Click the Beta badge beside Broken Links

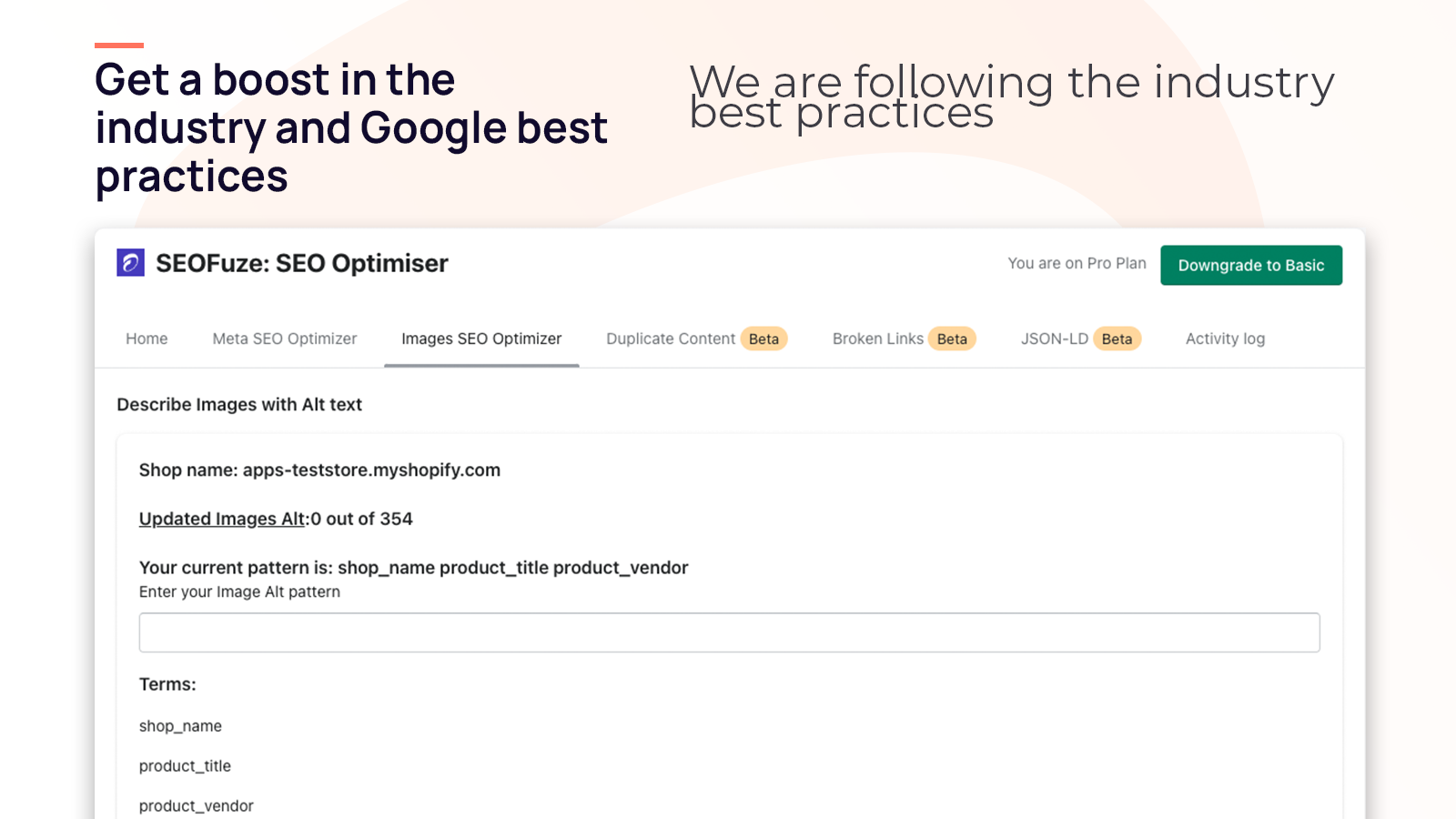click(952, 339)
